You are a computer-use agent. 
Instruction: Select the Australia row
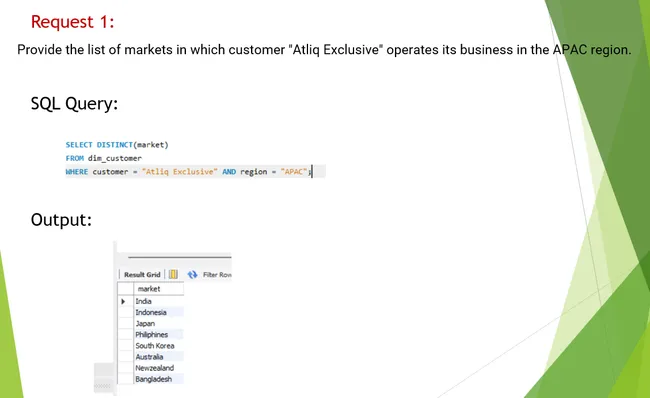click(x=159, y=357)
